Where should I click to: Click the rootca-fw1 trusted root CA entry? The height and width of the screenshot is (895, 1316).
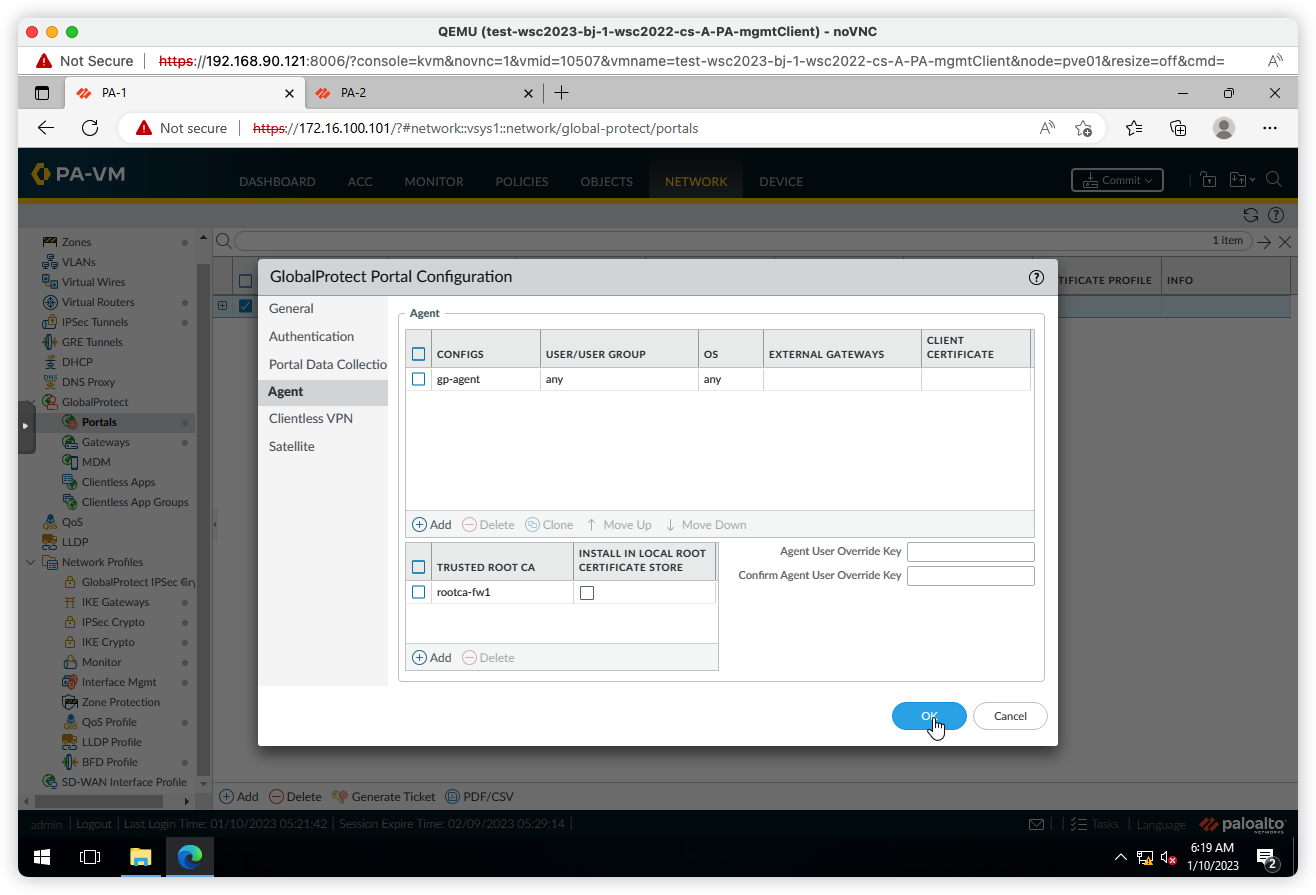click(463, 592)
